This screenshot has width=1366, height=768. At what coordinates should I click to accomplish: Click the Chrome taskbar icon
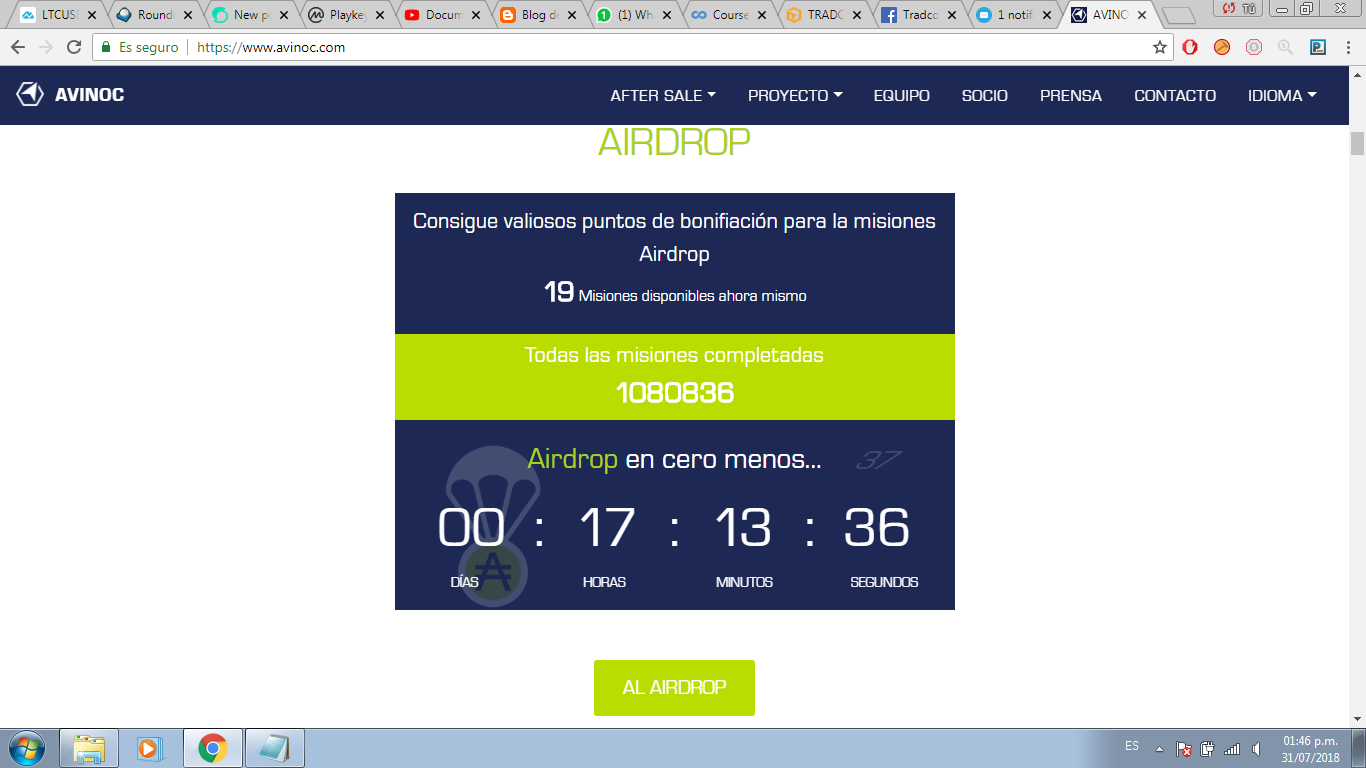pos(212,748)
